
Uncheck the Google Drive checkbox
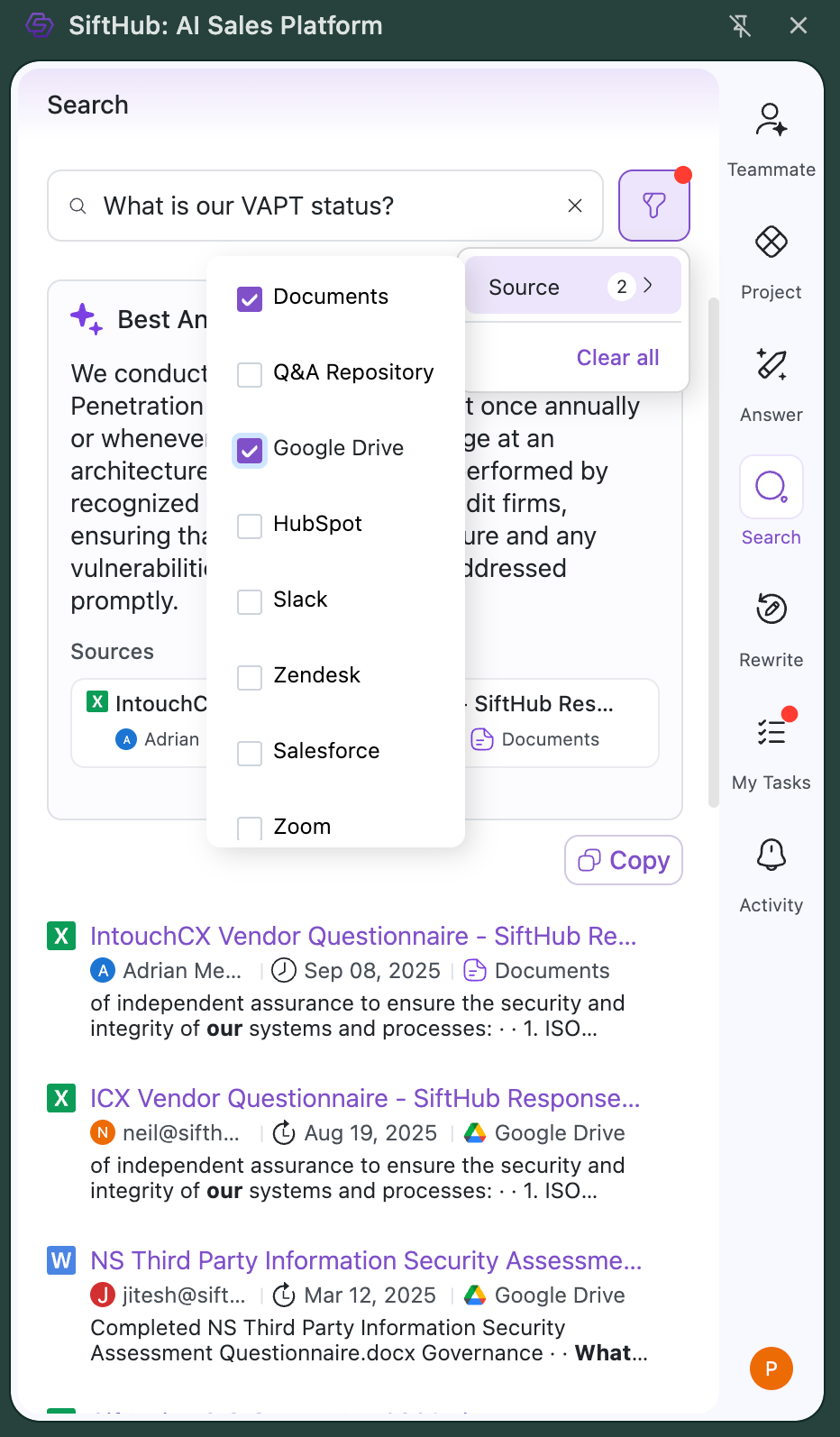click(250, 450)
